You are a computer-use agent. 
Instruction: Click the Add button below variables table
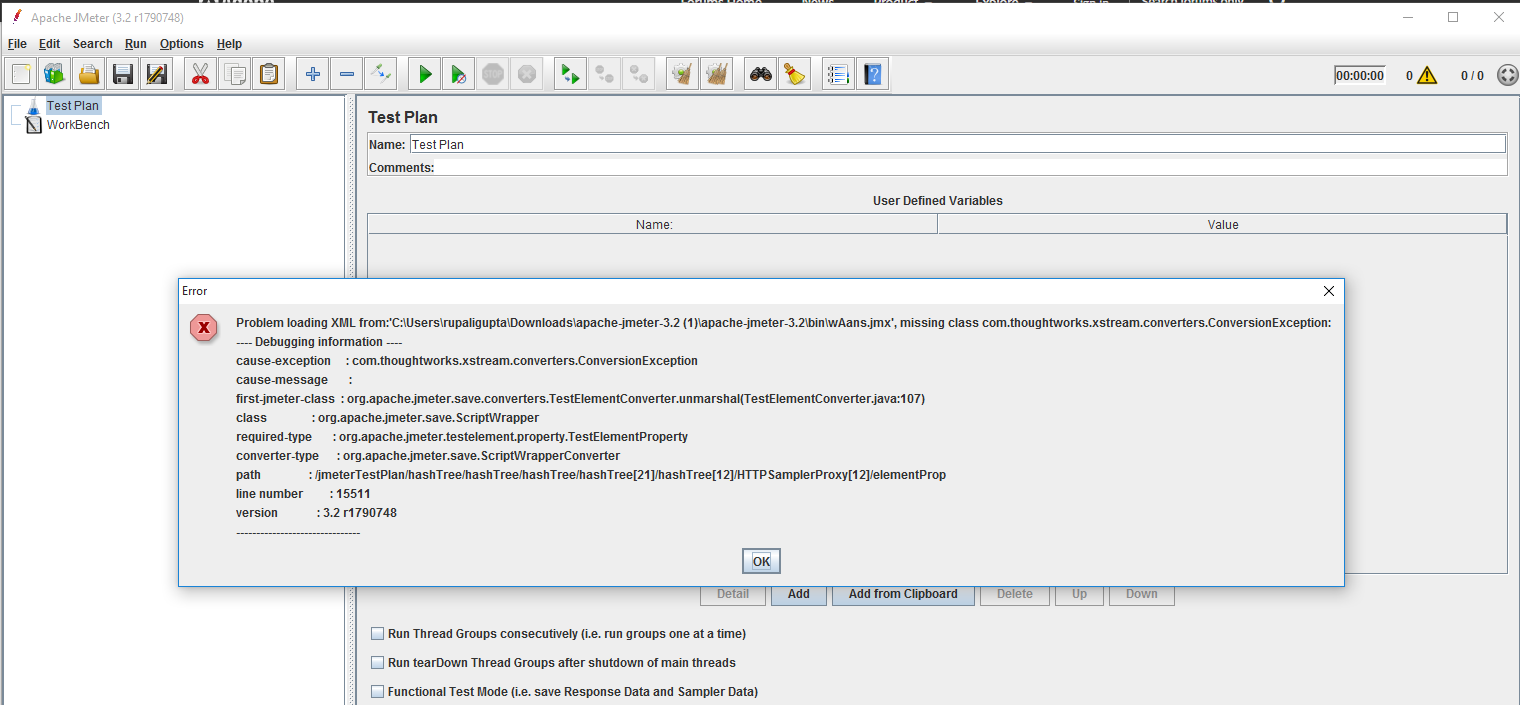(799, 594)
